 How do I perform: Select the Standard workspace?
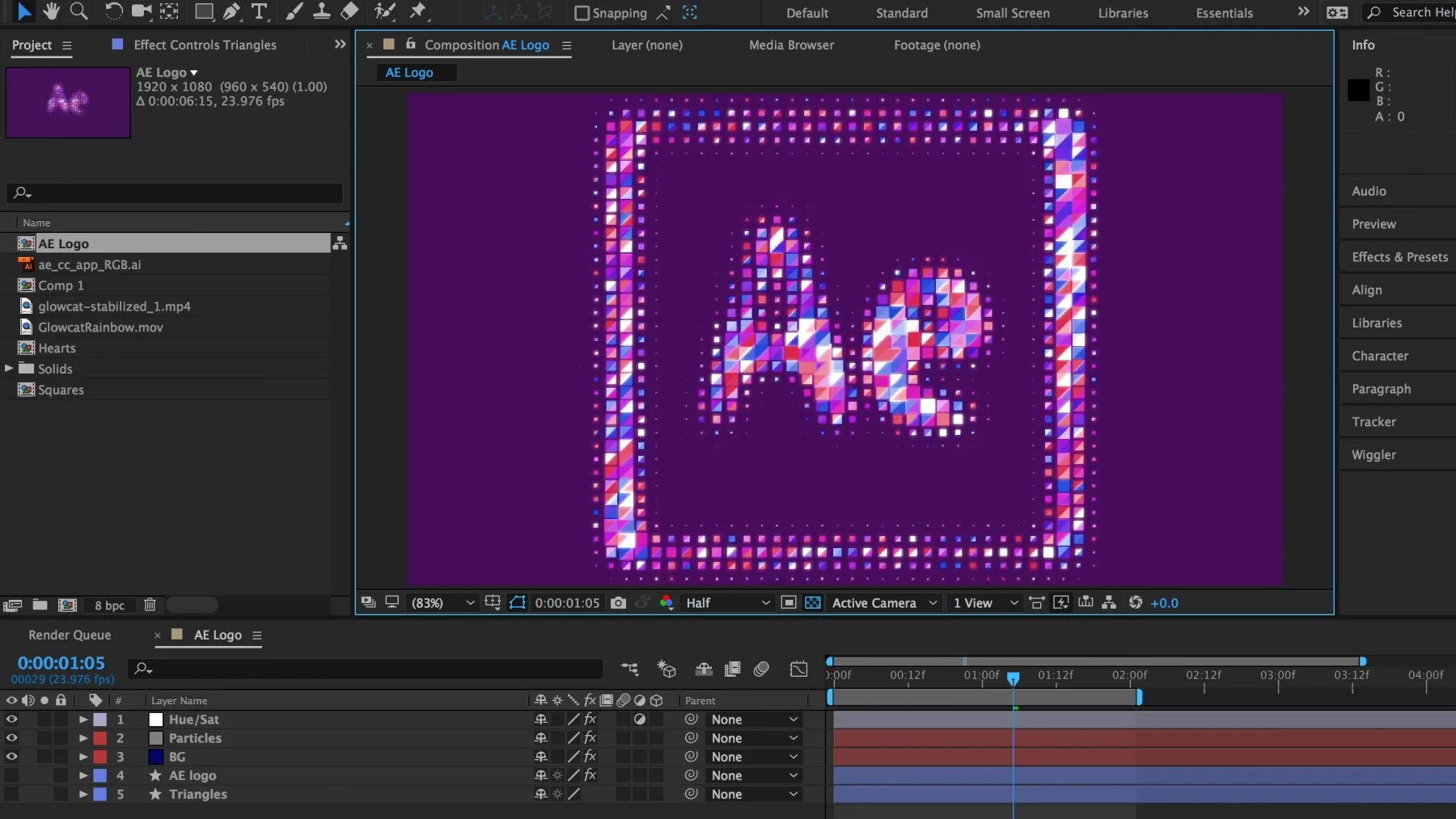[x=902, y=13]
